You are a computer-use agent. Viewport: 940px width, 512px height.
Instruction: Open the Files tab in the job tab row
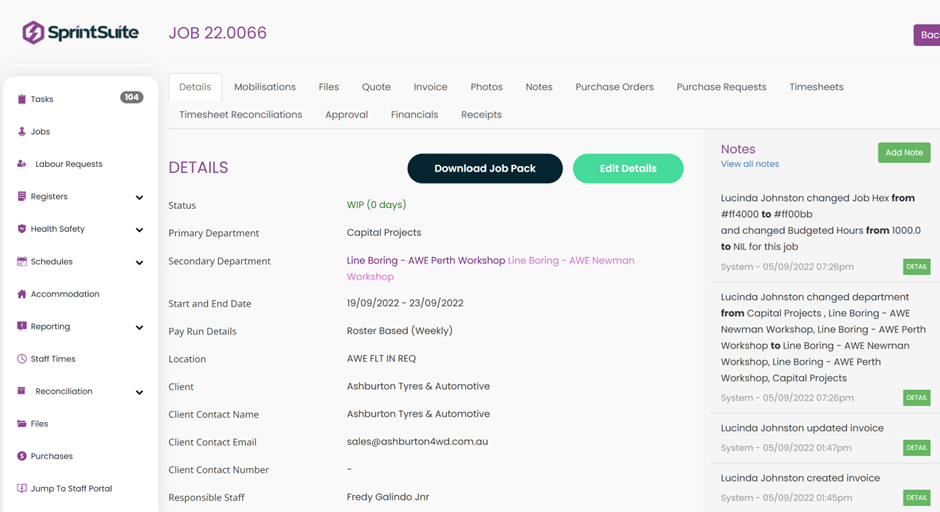point(329,87)
